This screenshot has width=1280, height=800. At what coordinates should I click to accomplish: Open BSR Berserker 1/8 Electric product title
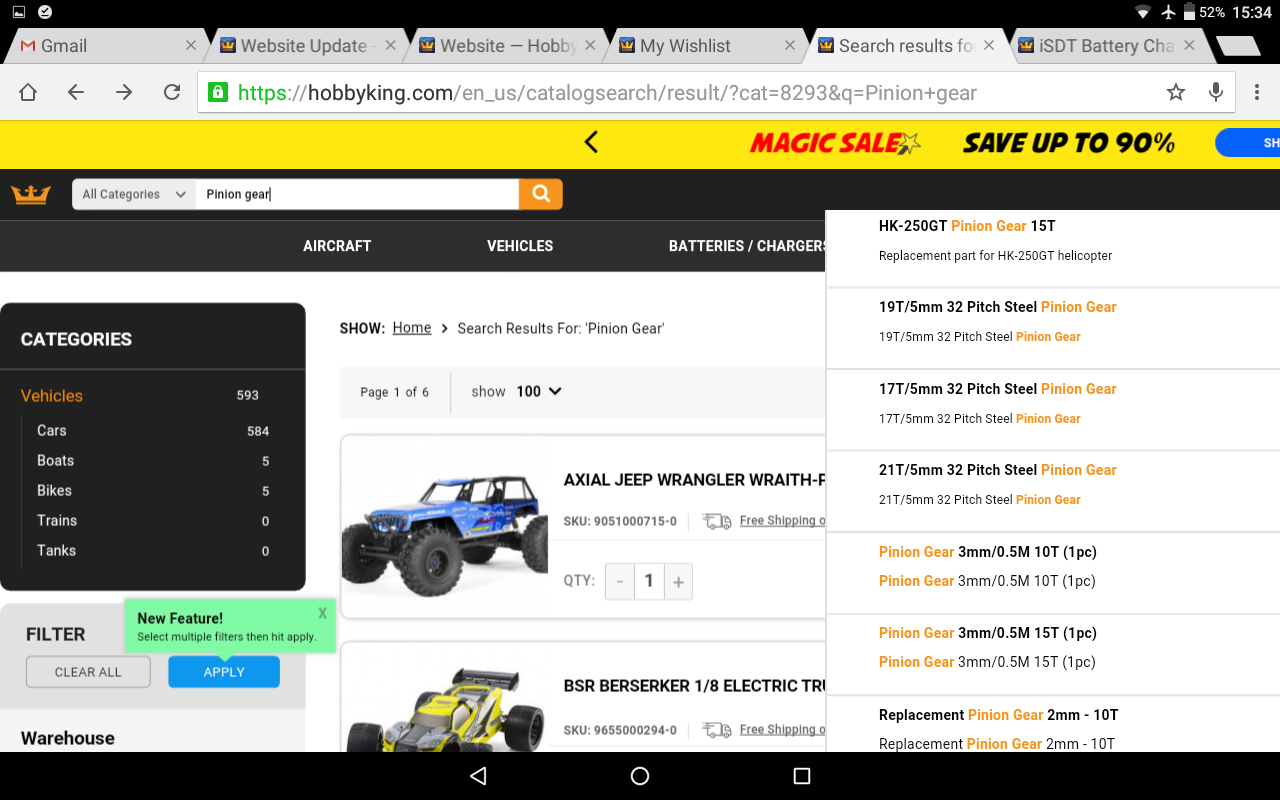pos(695,686)
